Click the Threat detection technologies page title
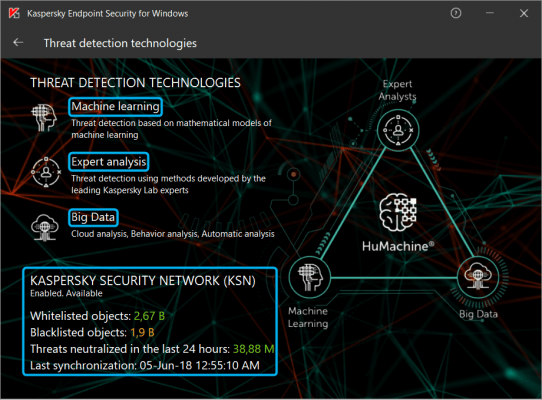This screenshot has width=542, height=400. tap(120, 43)
